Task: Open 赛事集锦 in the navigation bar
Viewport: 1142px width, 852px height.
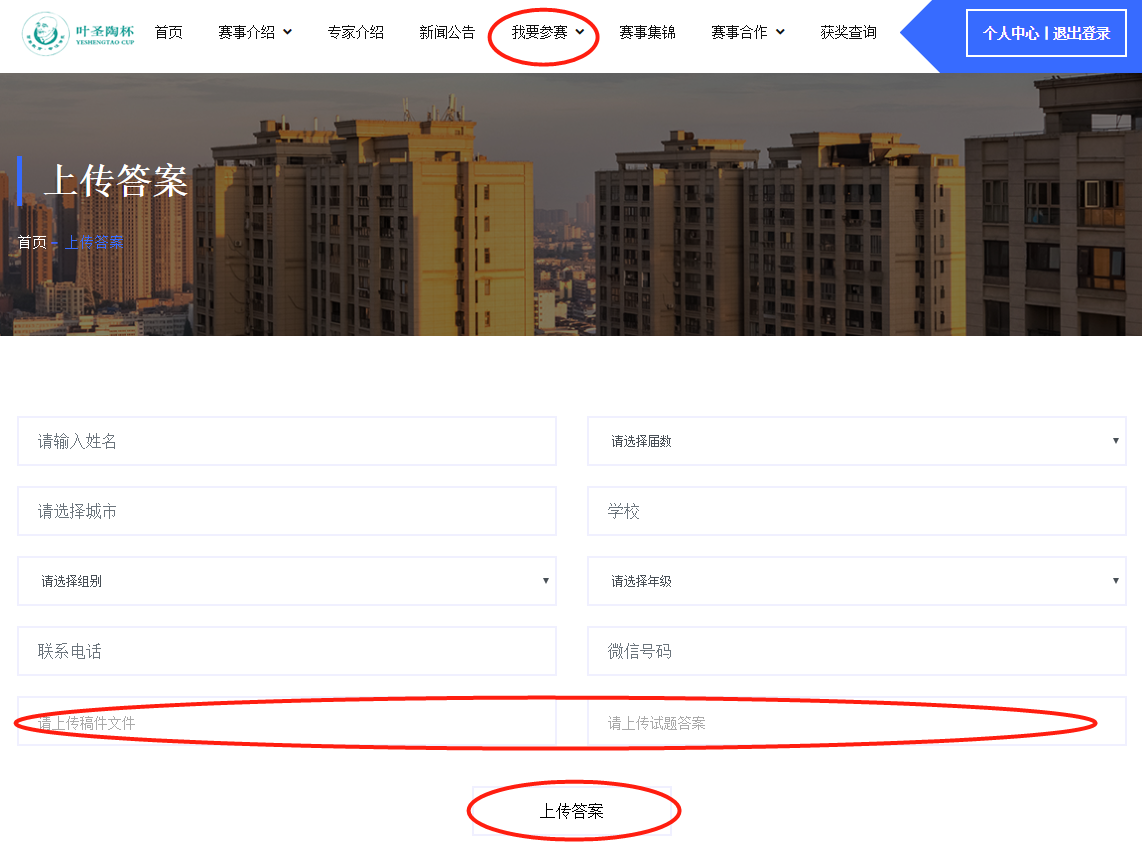Action: (647, 33)
